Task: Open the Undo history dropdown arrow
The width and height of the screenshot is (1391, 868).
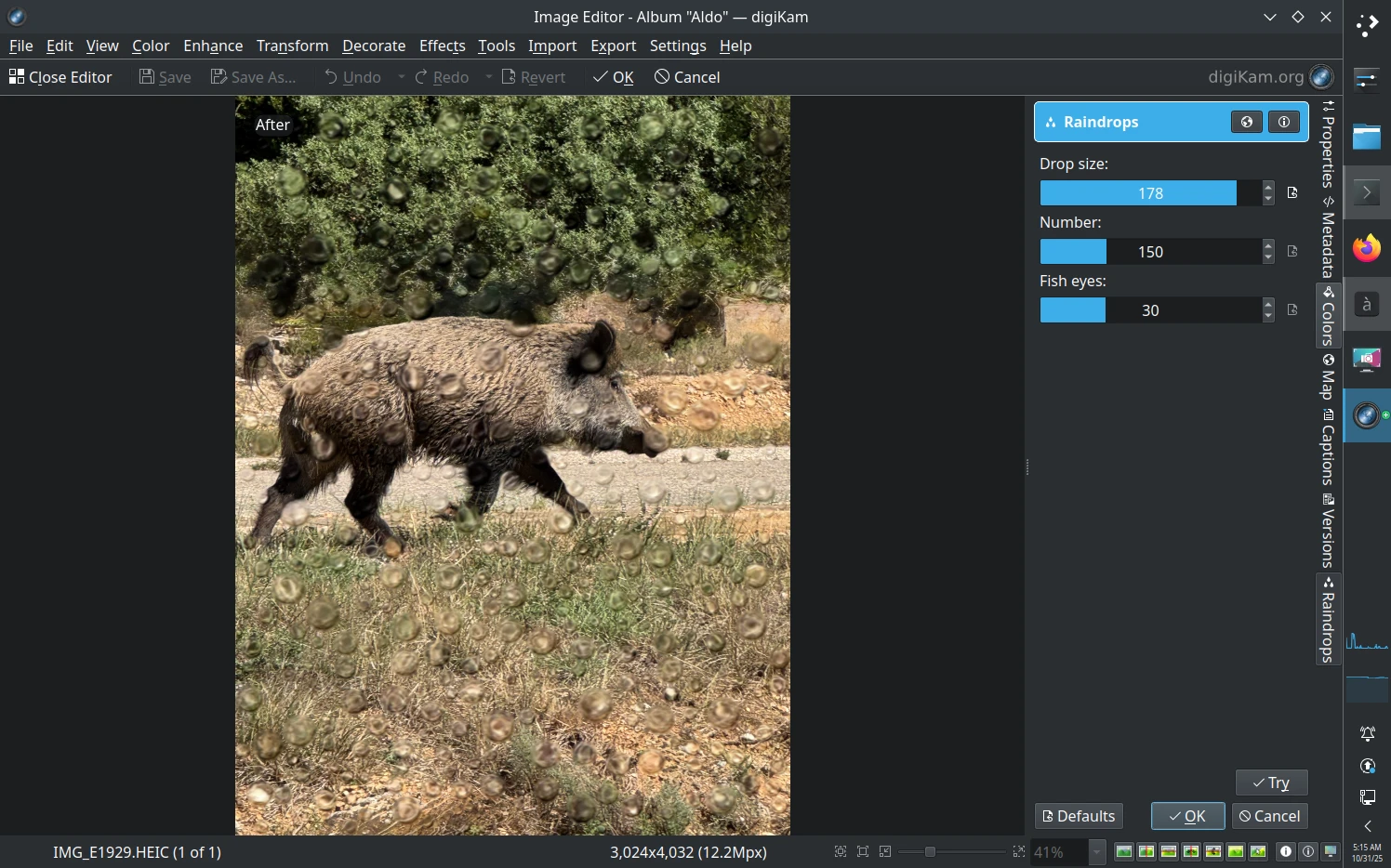Action: [401, 77]
